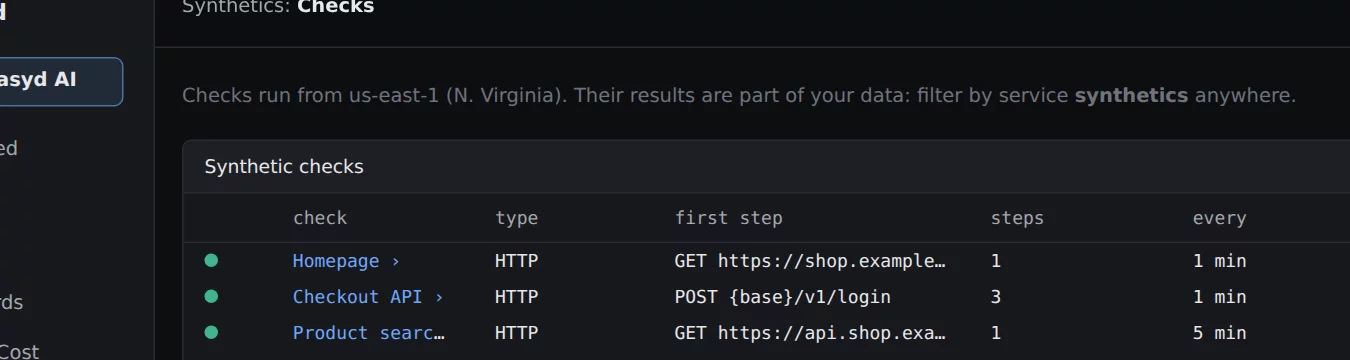Click the 'type' column header
The height and width of the screenshot is (360, 1350).
516,218
